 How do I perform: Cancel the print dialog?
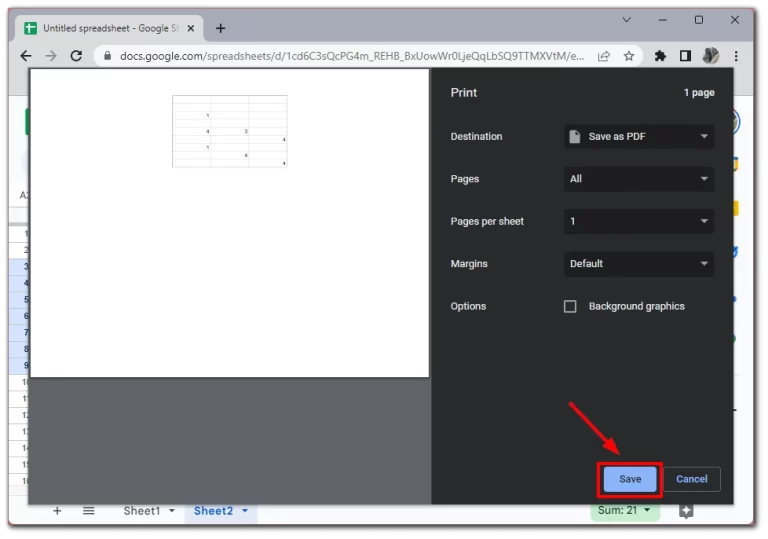(691, 479)
